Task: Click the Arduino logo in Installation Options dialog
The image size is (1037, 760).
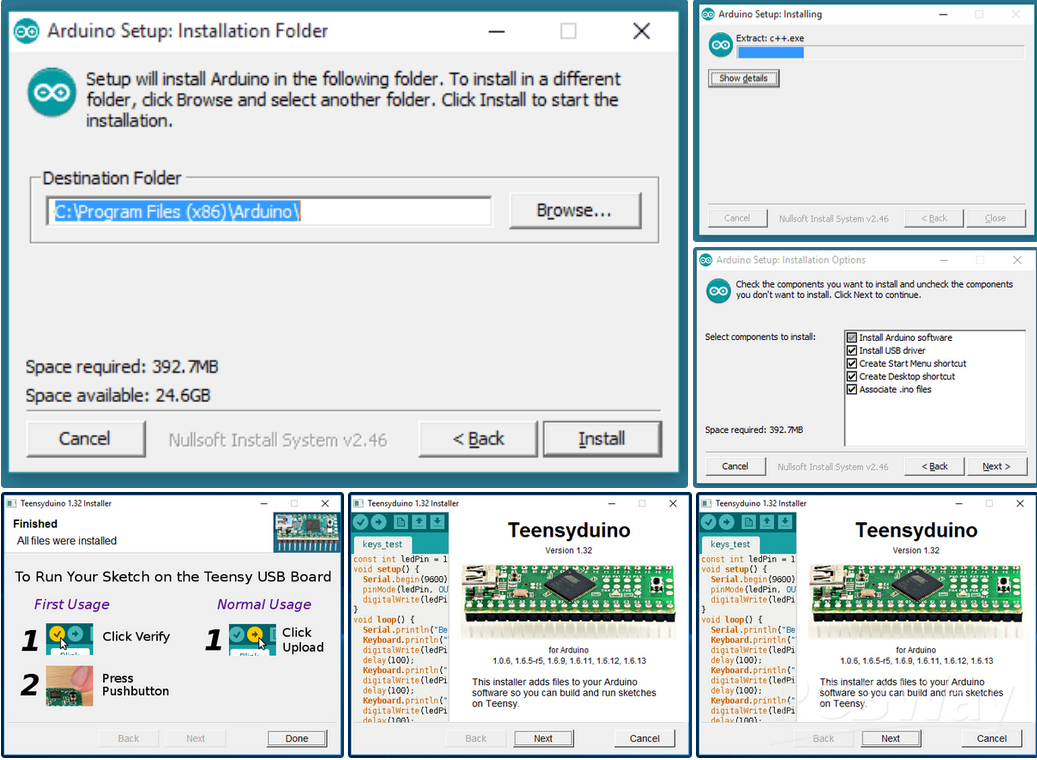Action: pyautogui.click(x=718, y=291)
